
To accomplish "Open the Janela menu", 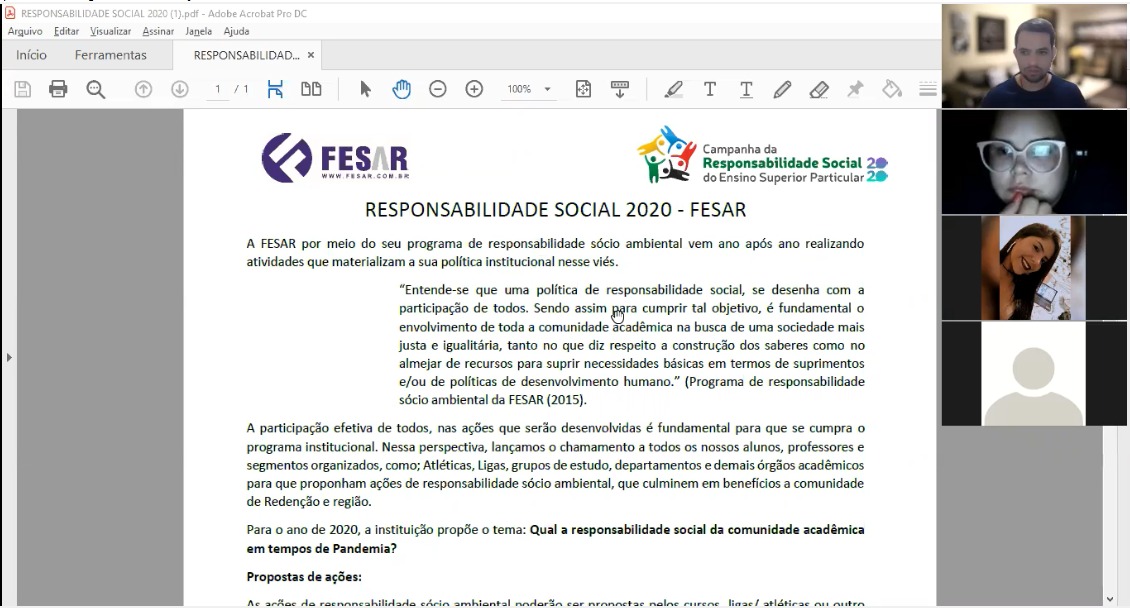I will click(x=198, y=31).
